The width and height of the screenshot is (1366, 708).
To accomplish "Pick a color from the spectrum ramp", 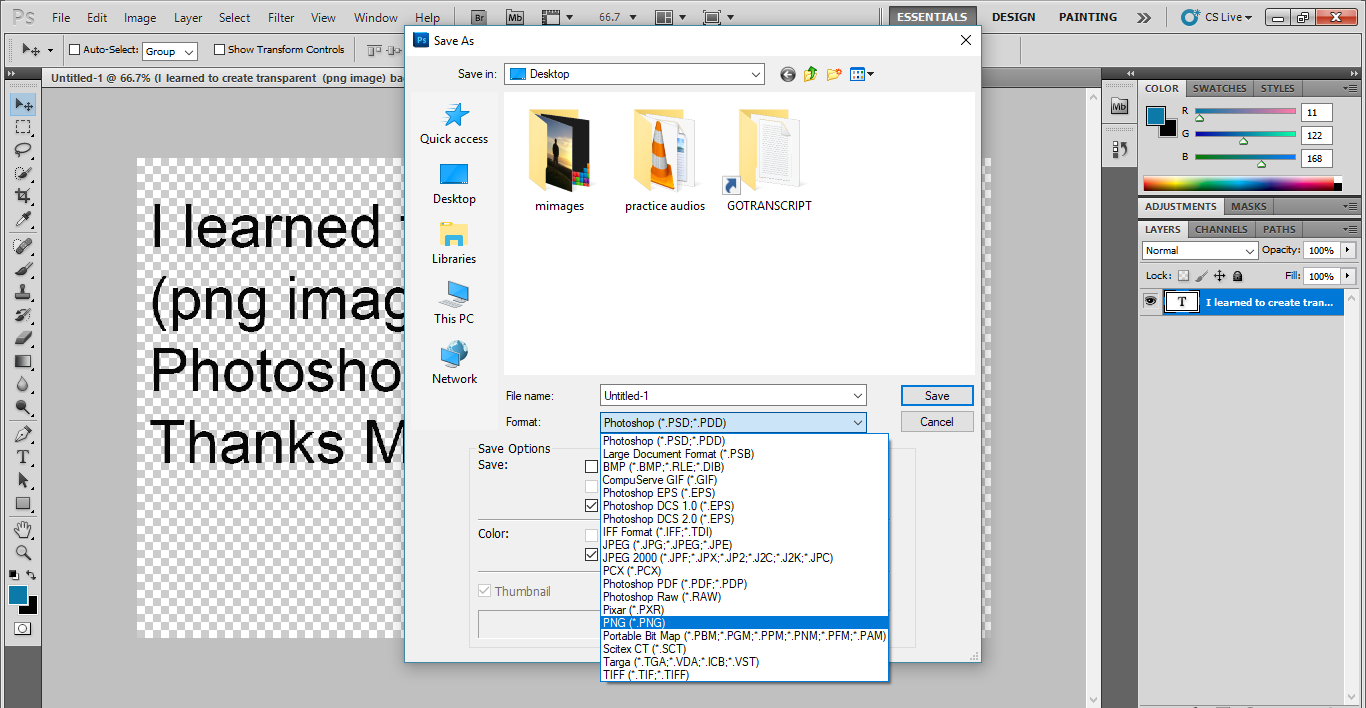I will [x=1240, y=183].
